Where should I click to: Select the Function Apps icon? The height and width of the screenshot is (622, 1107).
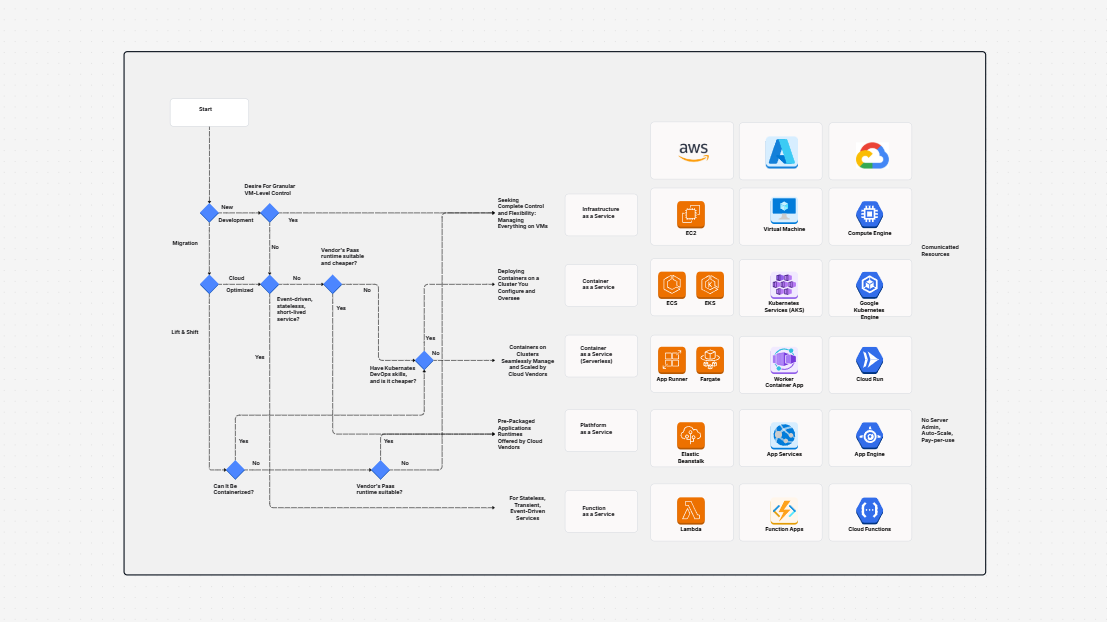[x=784, y=510]
